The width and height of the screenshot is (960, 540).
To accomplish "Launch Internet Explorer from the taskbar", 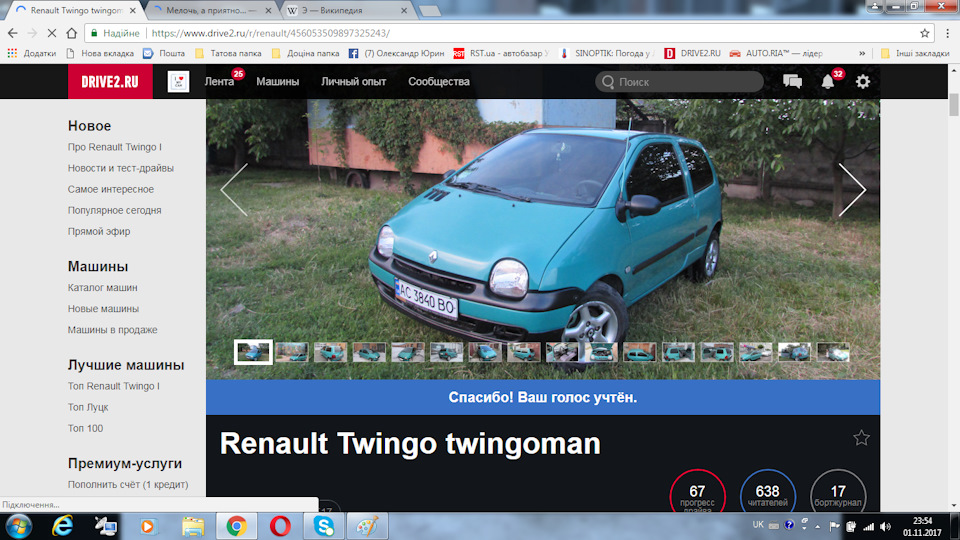I will point(62,526).
